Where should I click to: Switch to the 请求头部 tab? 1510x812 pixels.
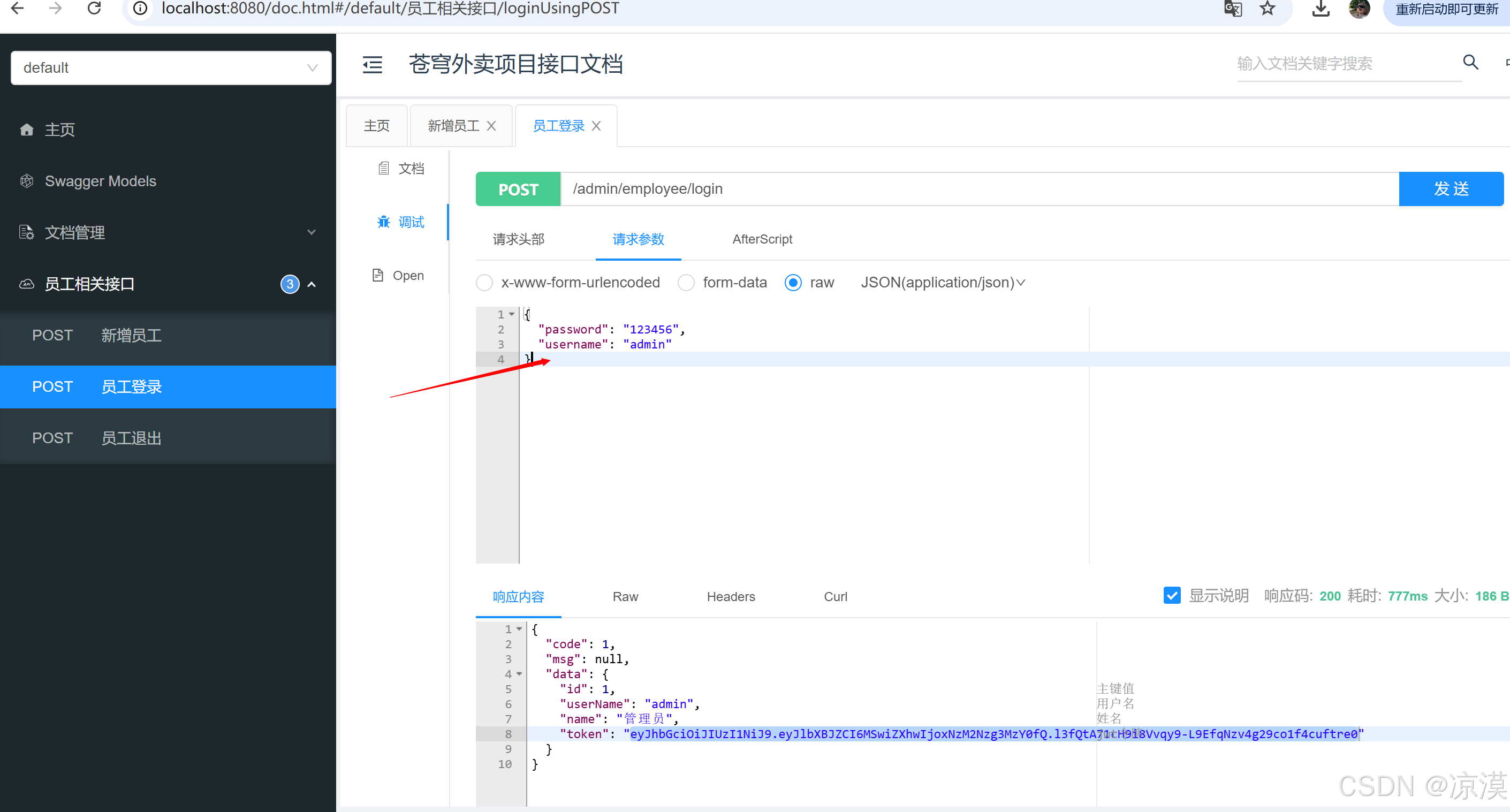click(518, 239)
